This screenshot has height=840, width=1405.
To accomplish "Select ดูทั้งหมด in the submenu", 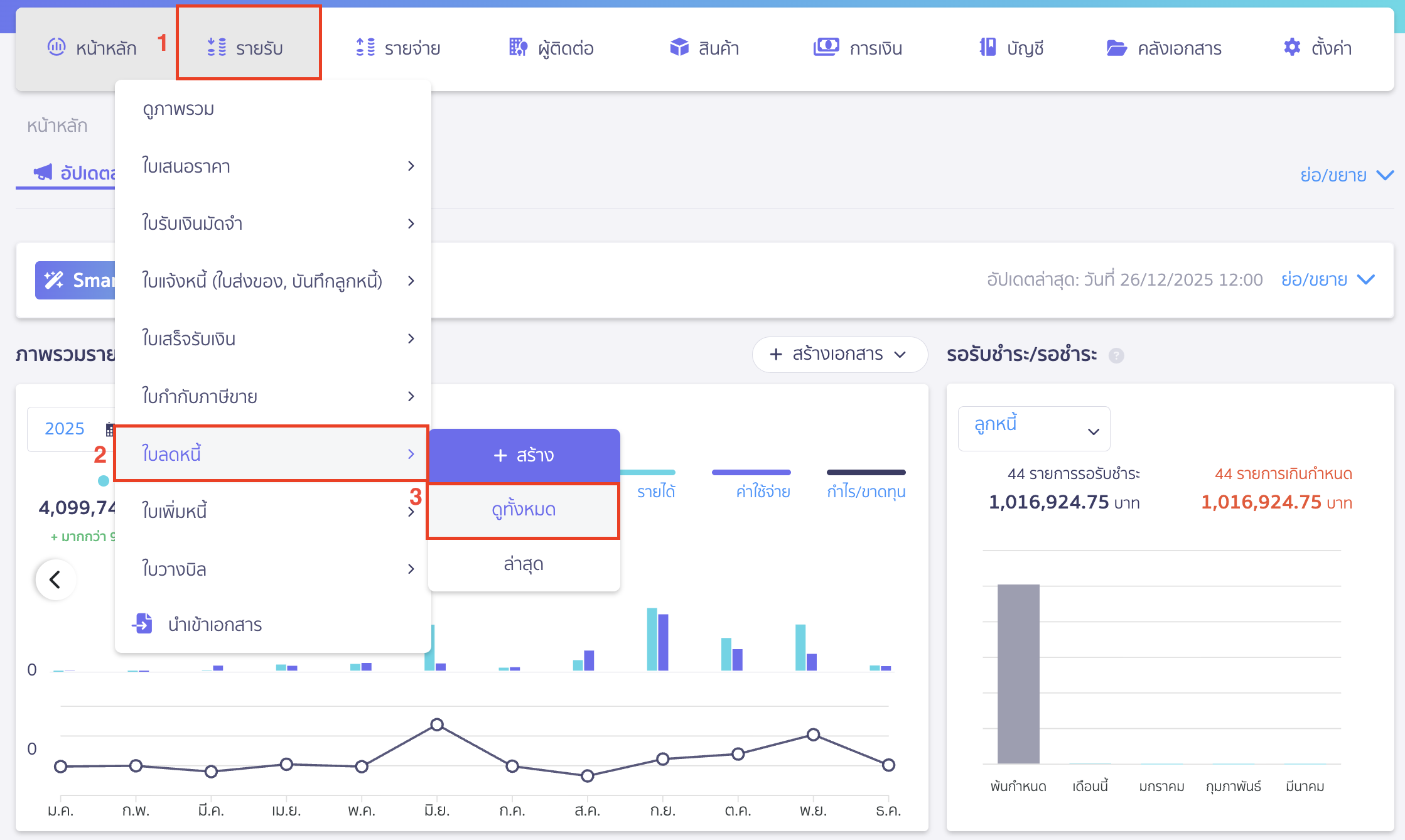I will pyautogui.click(x=524, y=510).
